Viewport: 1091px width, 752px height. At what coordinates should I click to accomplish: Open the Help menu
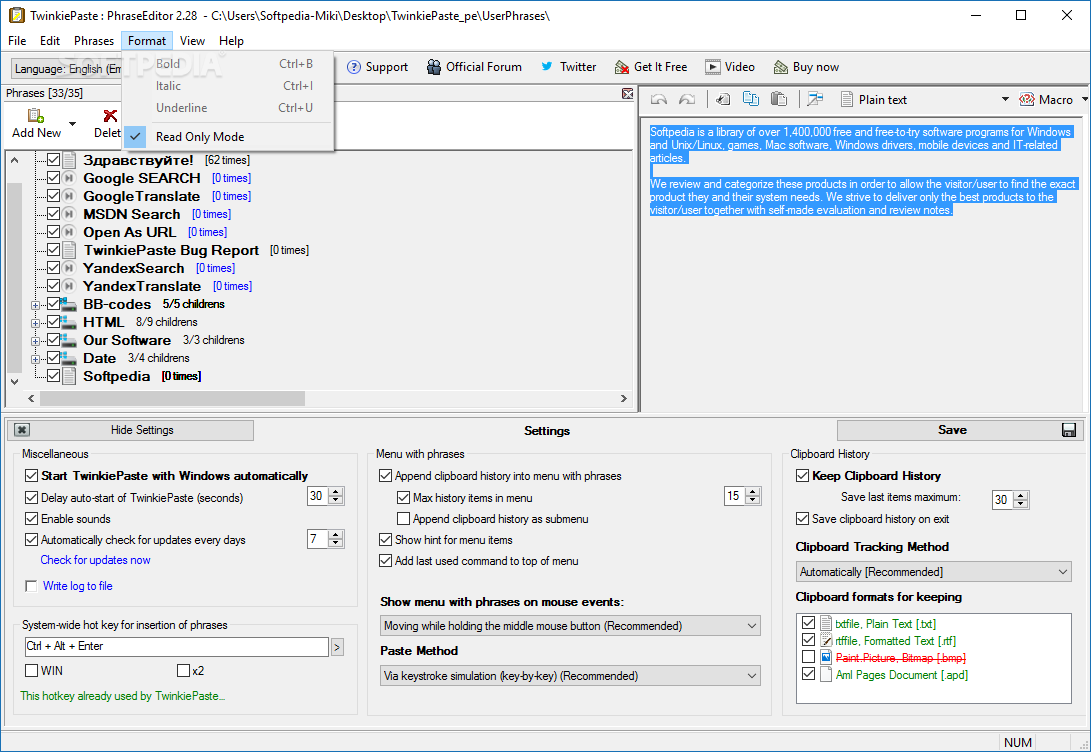231,41
